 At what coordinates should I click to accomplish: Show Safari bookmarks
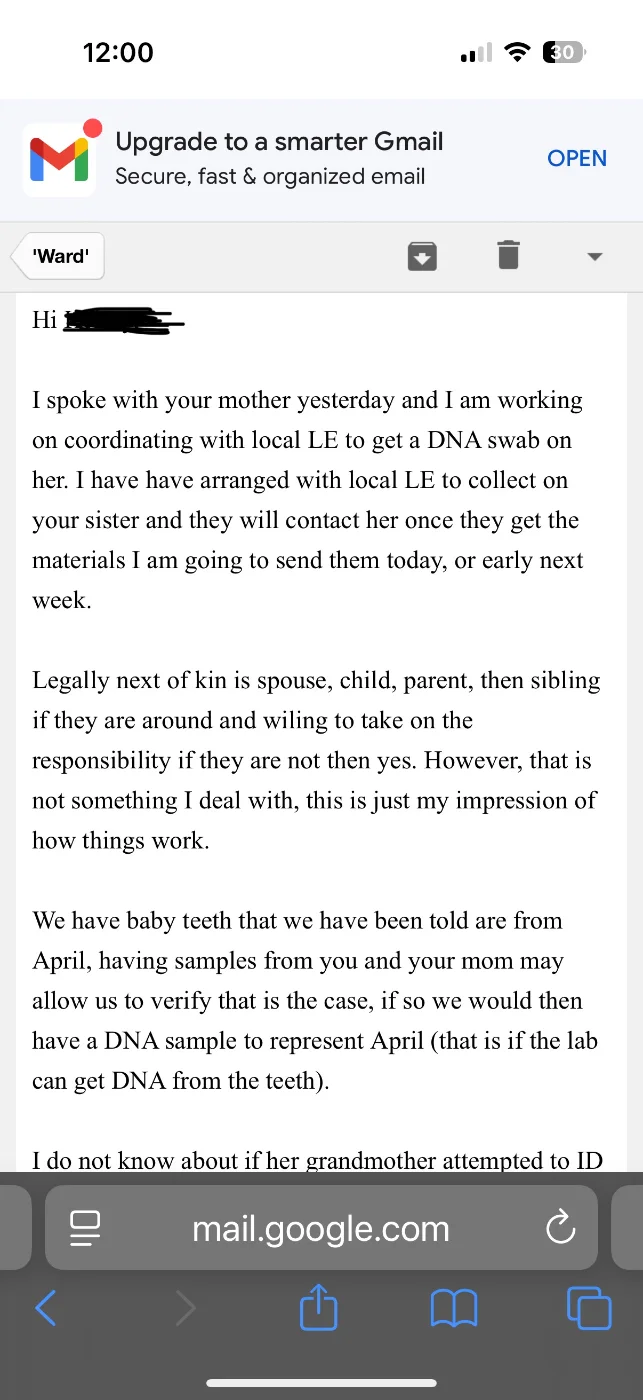453,1308
